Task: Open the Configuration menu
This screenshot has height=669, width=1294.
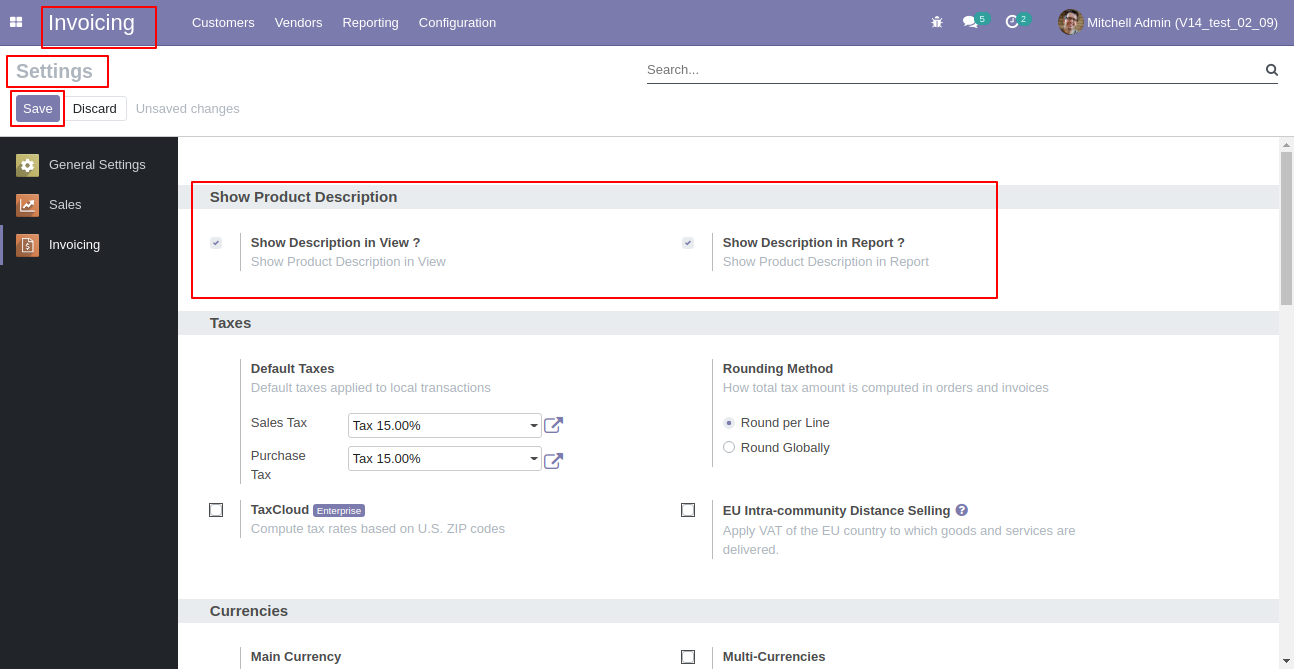Action: coord(457,22)
